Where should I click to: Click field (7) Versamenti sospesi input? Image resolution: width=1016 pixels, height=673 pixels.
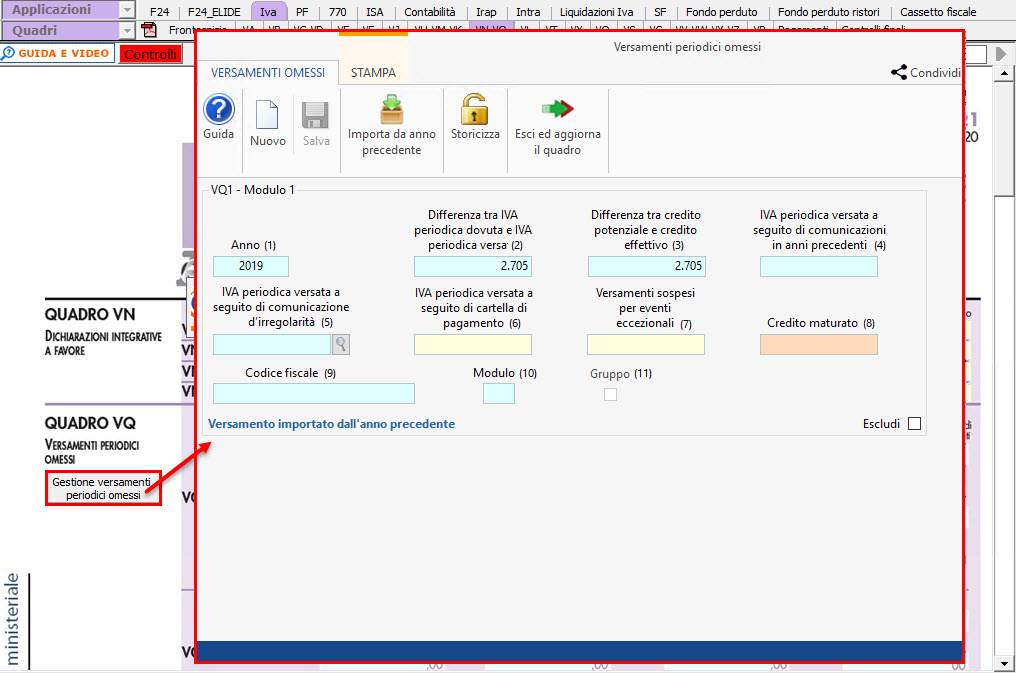(646, 345)
